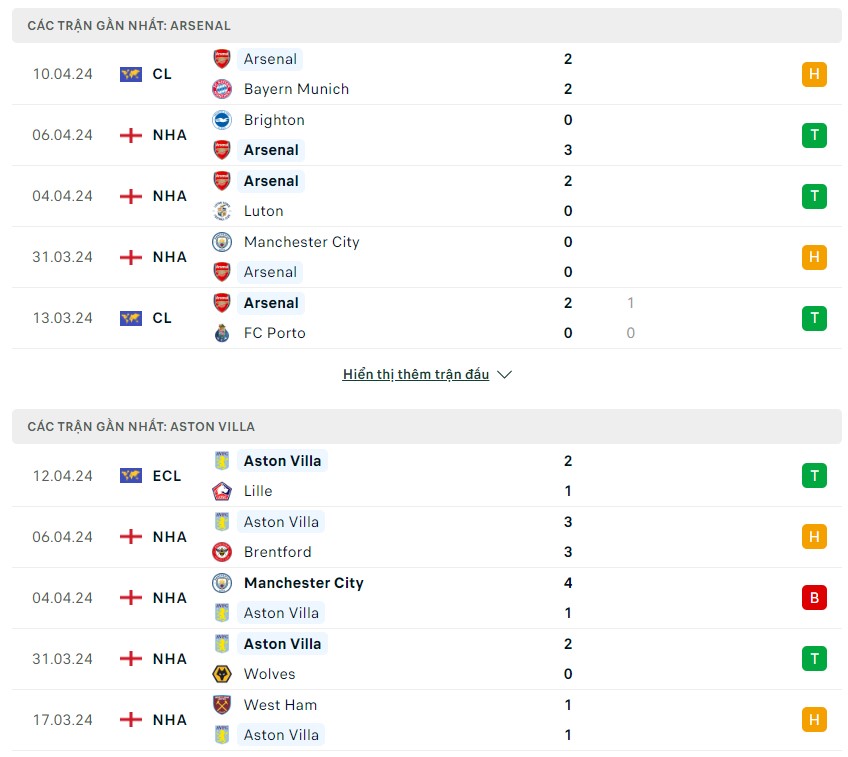The width and height of the screenshot is (848, 757).
Task: Click the Bayern Munich club crest
Action: (x=222, y=89)
